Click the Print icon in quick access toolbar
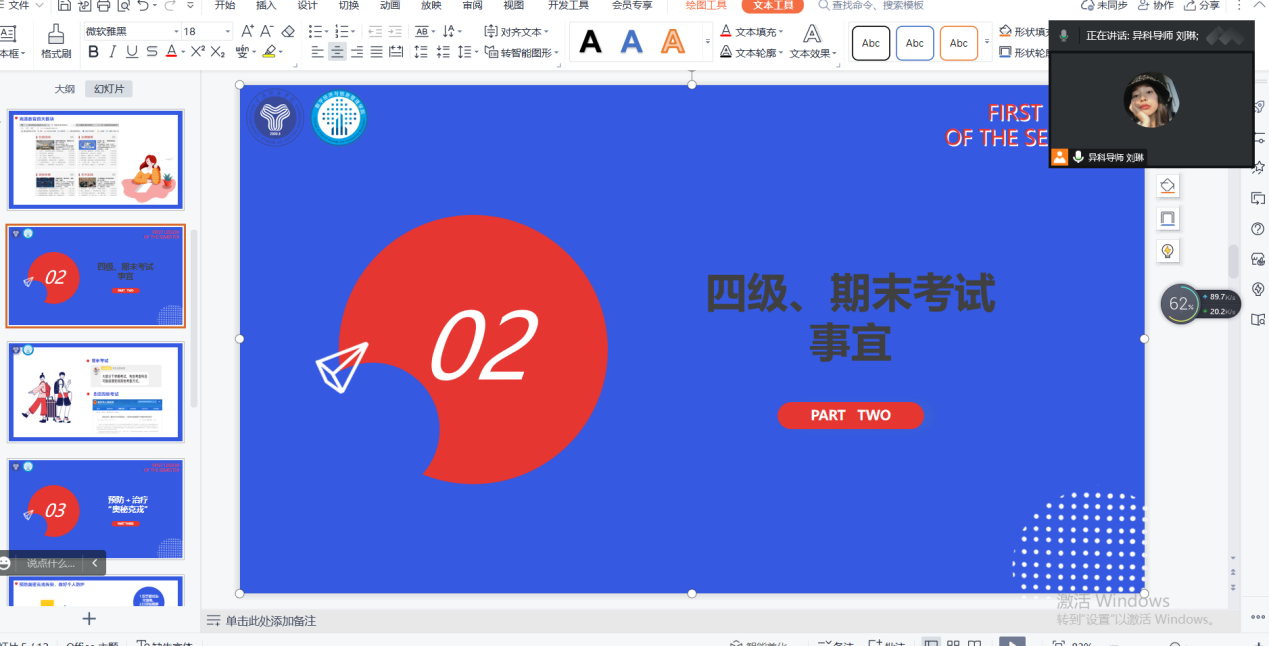 (x=103, y=6)
